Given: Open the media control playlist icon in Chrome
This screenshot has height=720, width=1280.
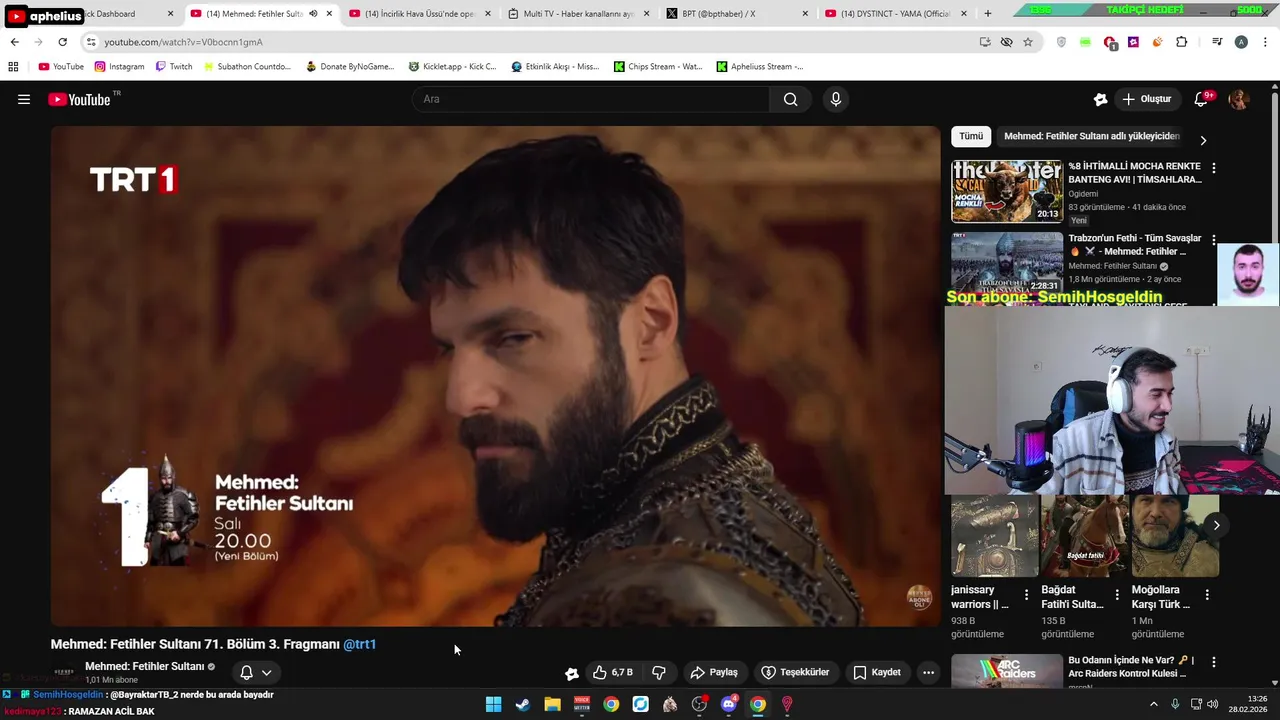Looking at the screenshot, I should pyautogui.click(x=1217, y=42).
